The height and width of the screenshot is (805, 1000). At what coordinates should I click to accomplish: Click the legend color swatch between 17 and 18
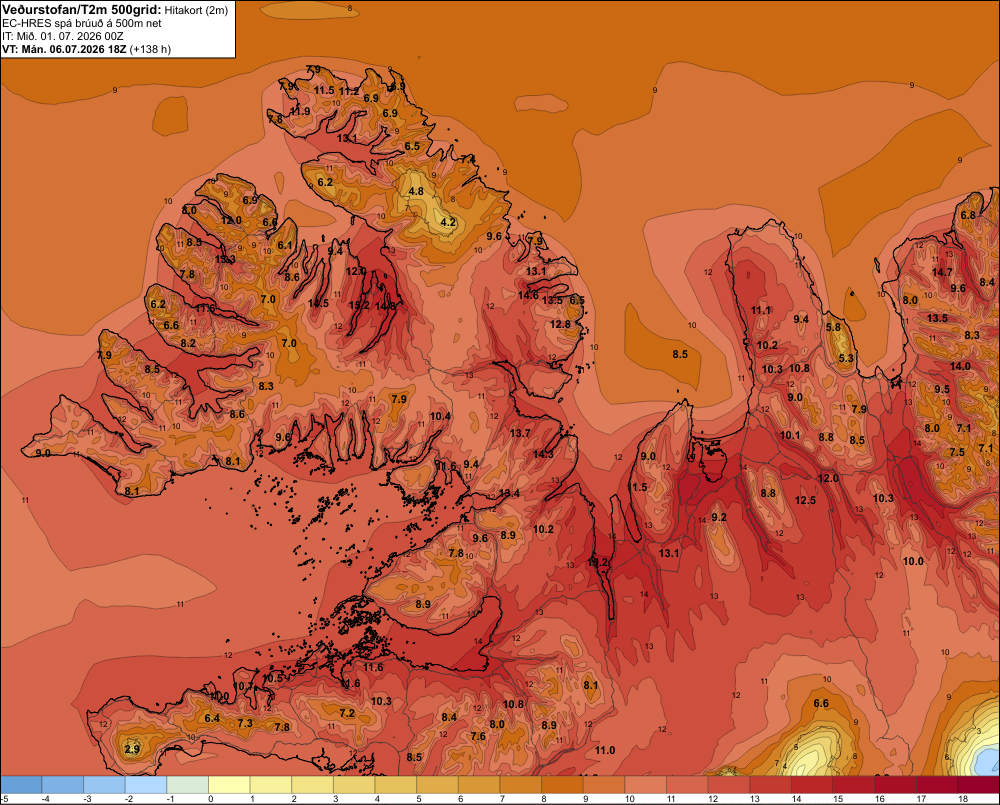pos(938,785)
